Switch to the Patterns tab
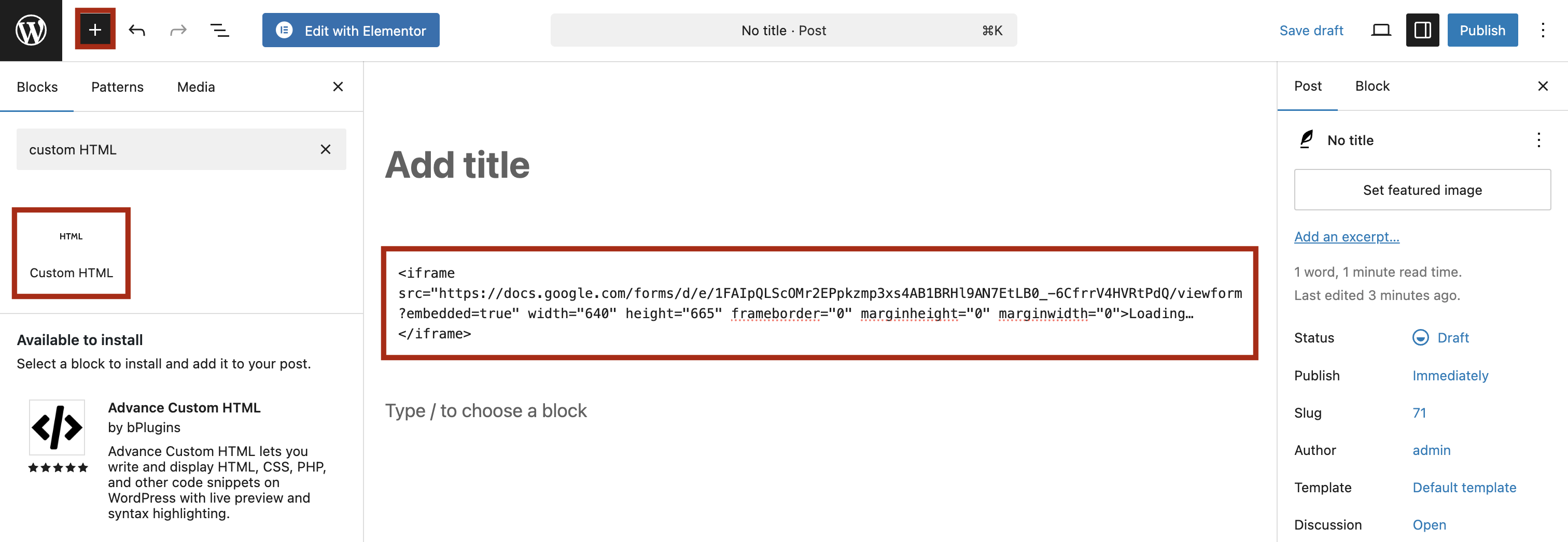The width and height of the screenshot is (1568, 542). pos(117,87)
